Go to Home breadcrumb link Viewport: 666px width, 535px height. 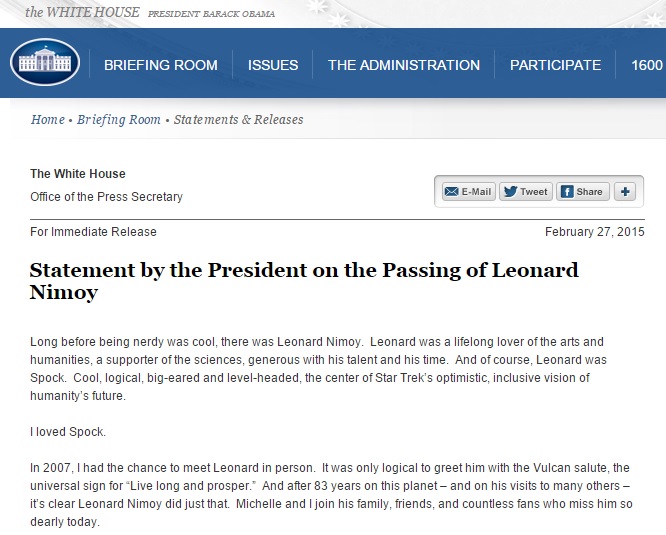tap(47, 120)
